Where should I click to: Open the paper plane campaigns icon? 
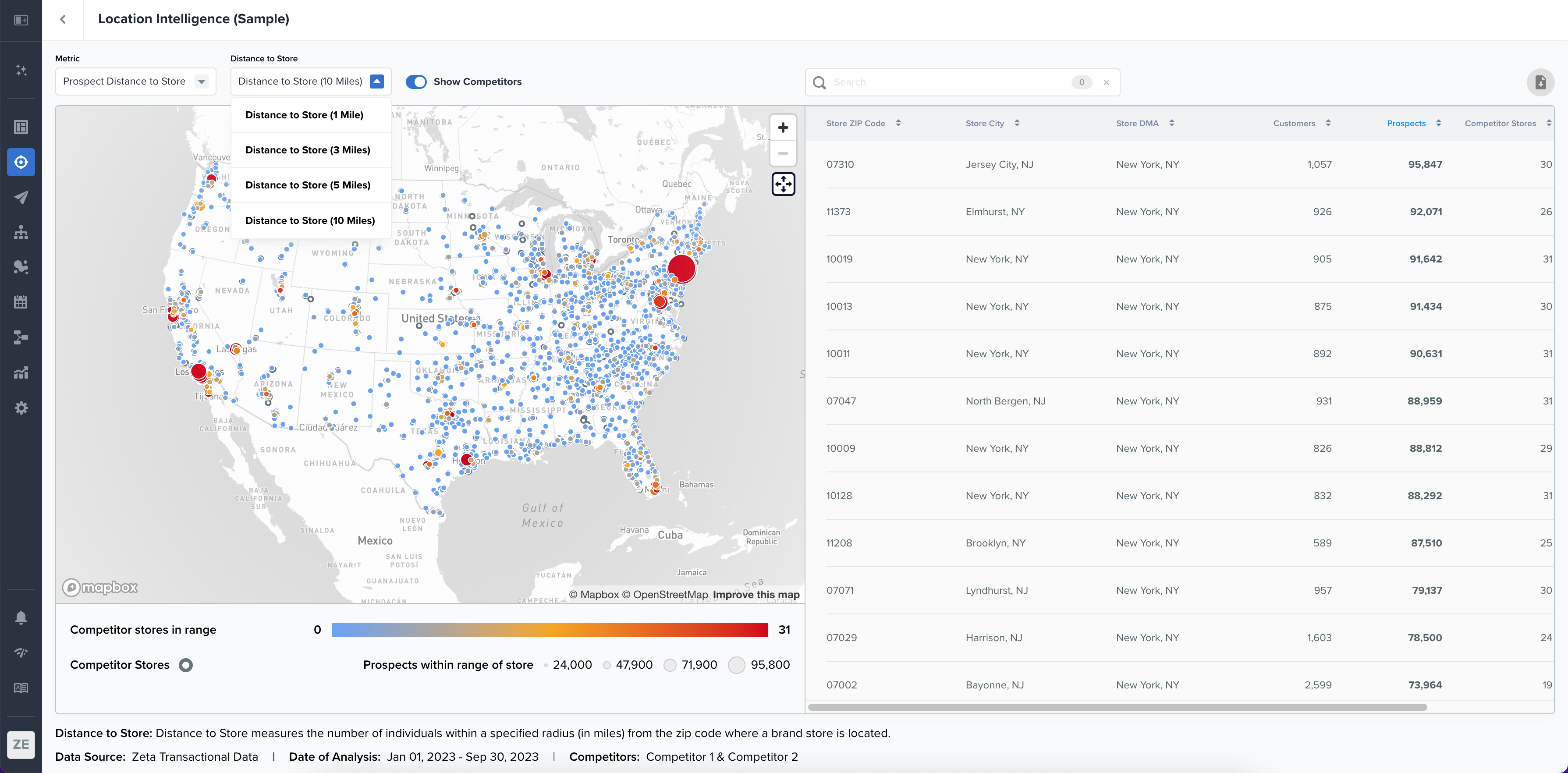coord(21,197)
